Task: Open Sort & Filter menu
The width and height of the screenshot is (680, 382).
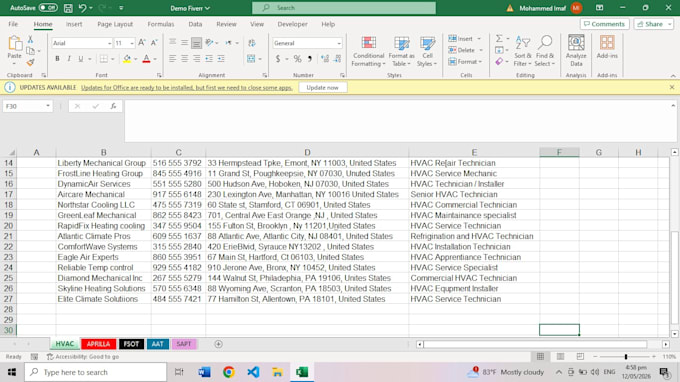Action: coord(523,51)
